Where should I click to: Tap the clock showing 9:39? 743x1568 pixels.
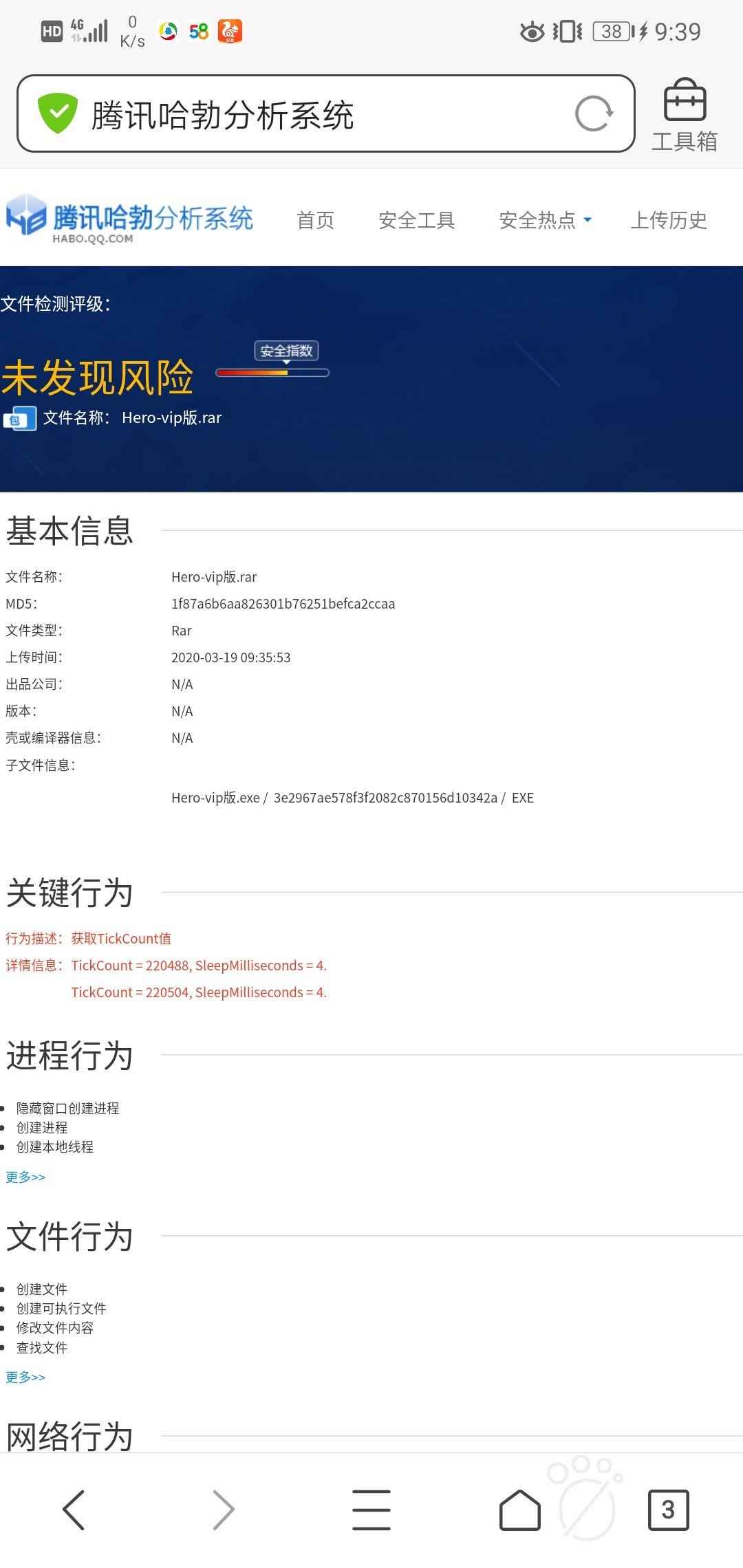coord(678,32)
